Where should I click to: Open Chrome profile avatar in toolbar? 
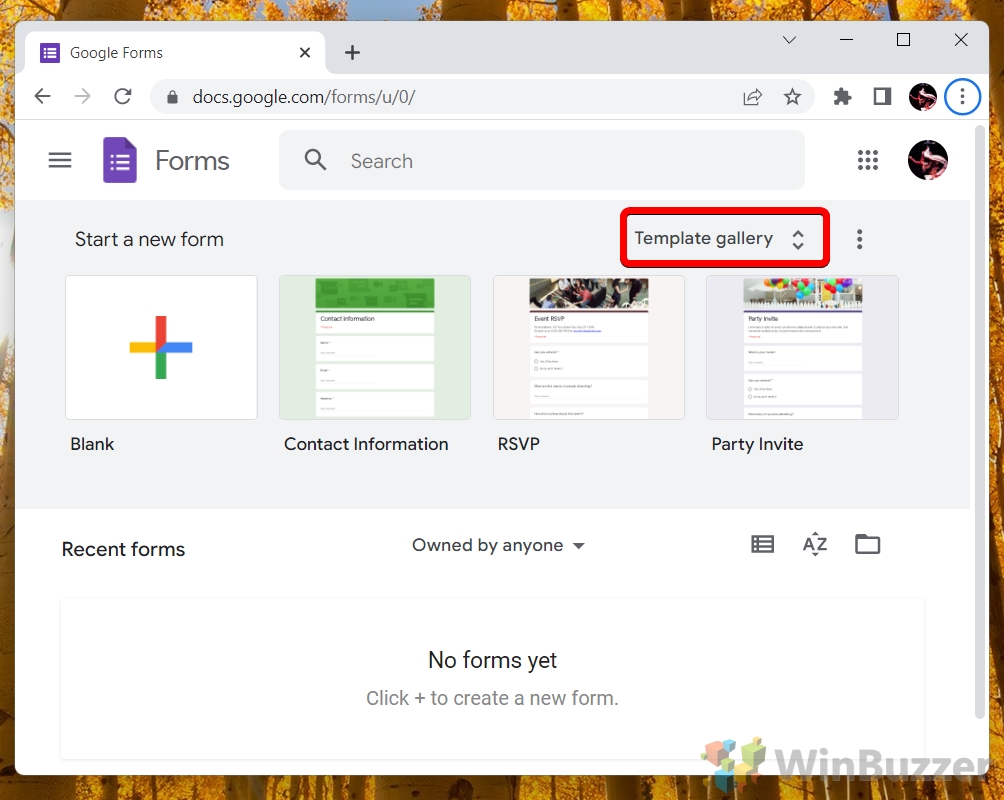(922, 97)
